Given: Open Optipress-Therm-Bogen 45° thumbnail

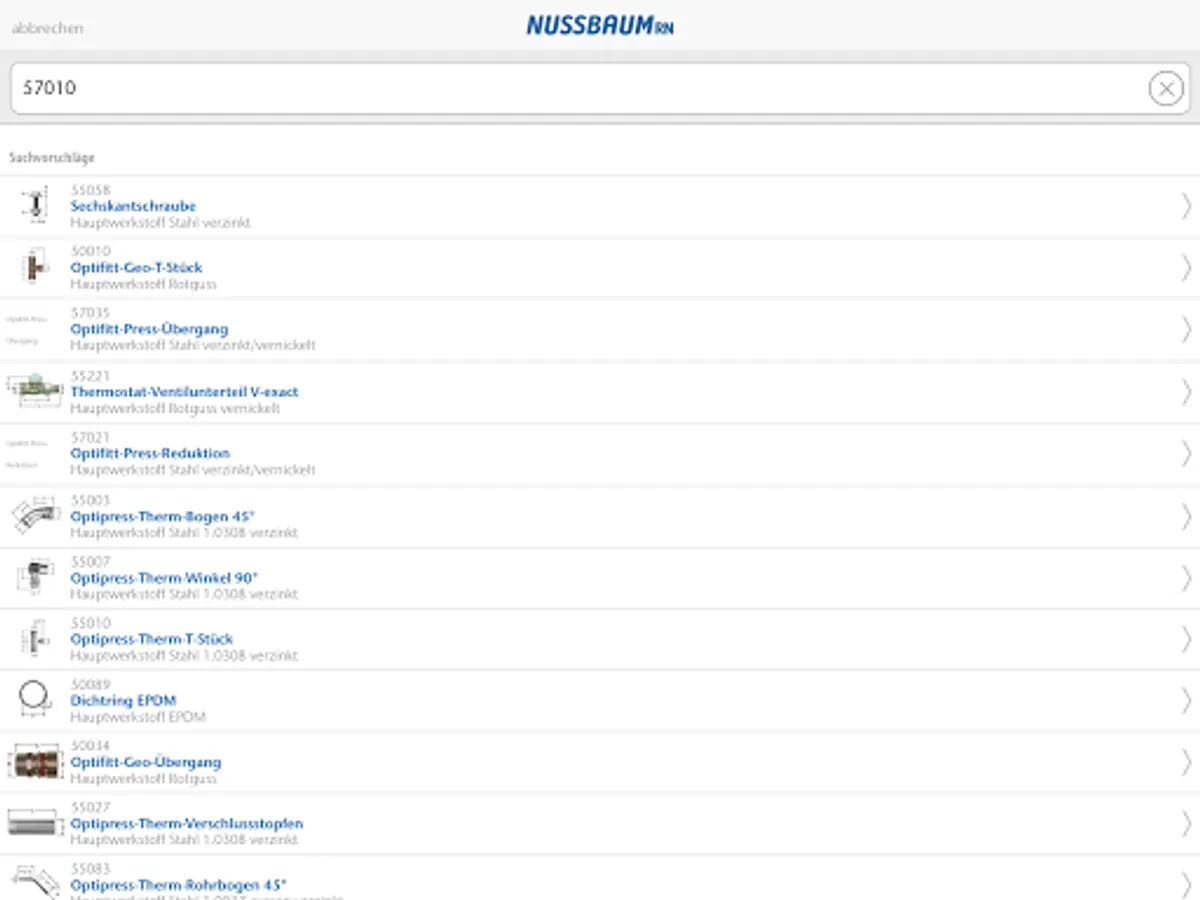Looking at the screenshot, I should click(x=35, y=516).
